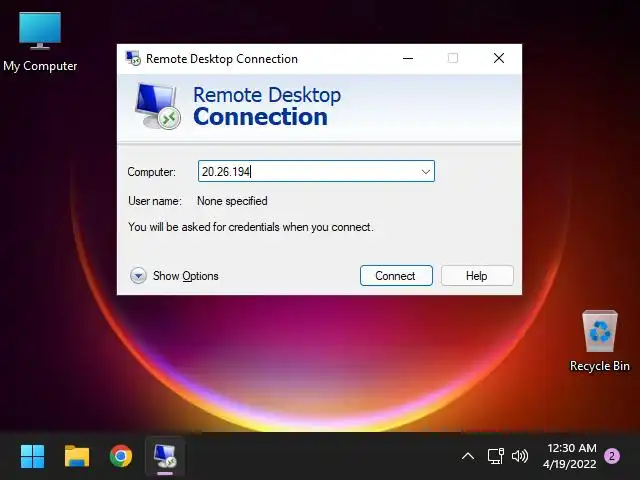Image resolution: width=640 pixels, height=480 pixels.
Task: Show hidden system tray icons
Action: [468, 456]
